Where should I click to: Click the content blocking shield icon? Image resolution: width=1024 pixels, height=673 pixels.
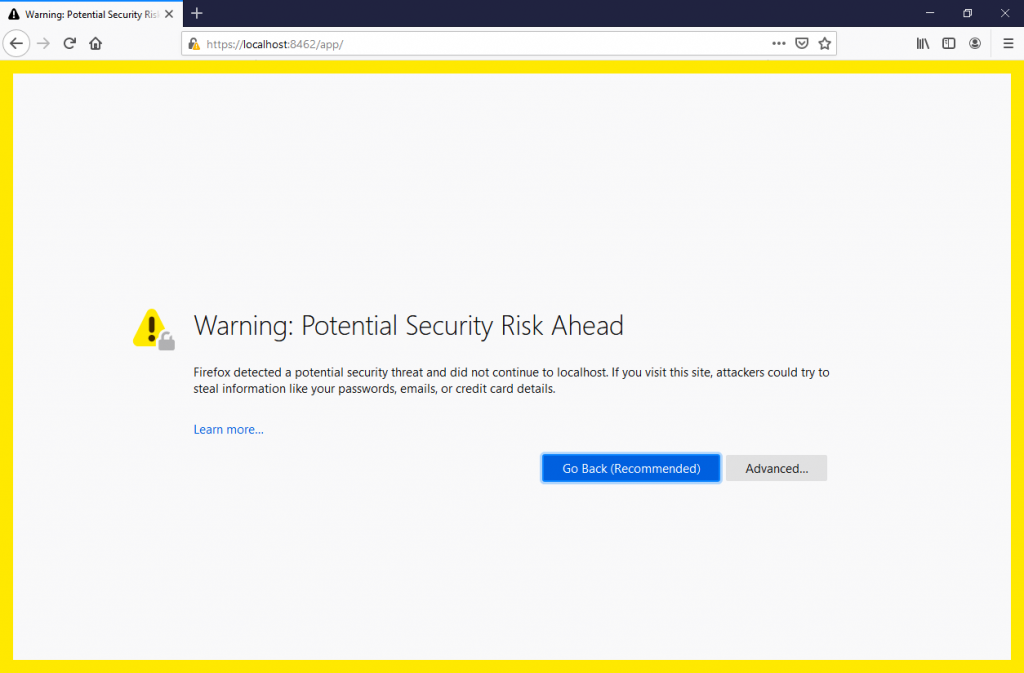[x=802, y=43]
